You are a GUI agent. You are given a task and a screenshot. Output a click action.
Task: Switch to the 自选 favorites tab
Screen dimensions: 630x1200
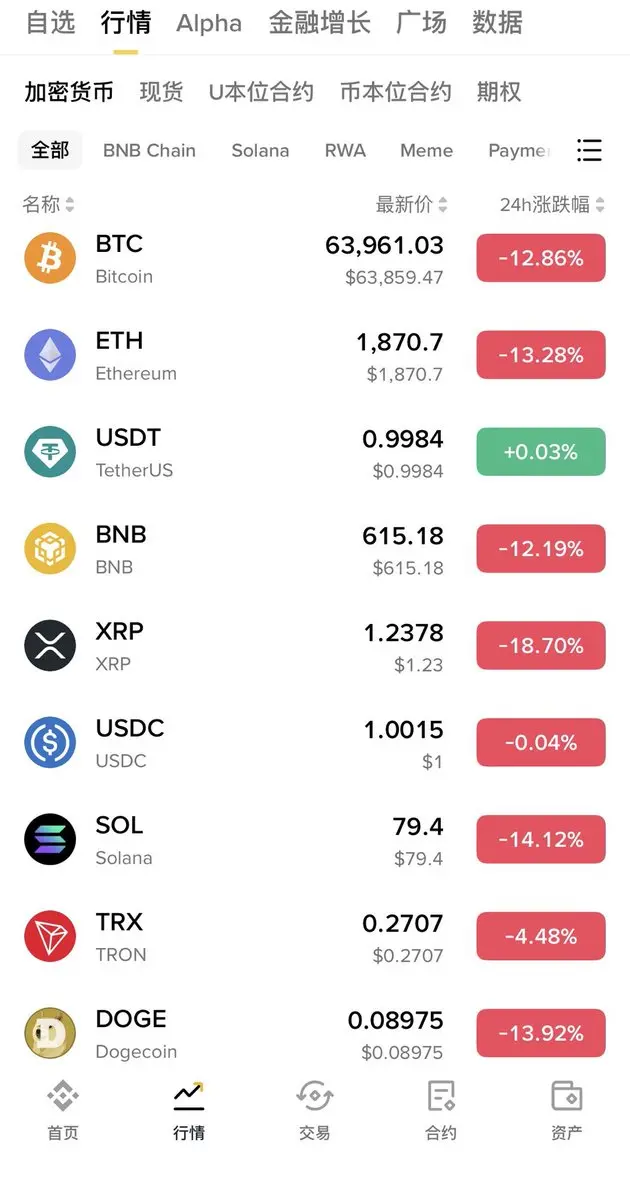pos(50,22)
